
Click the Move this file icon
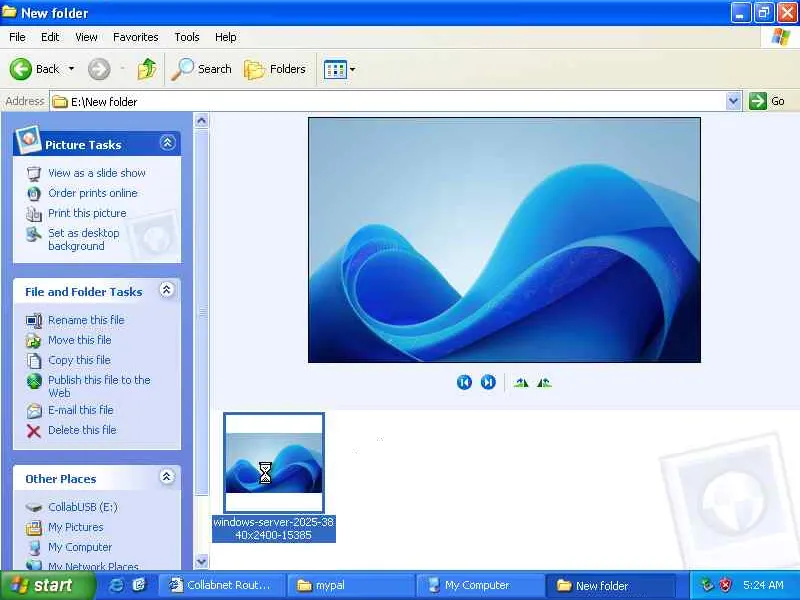[34, 340]
